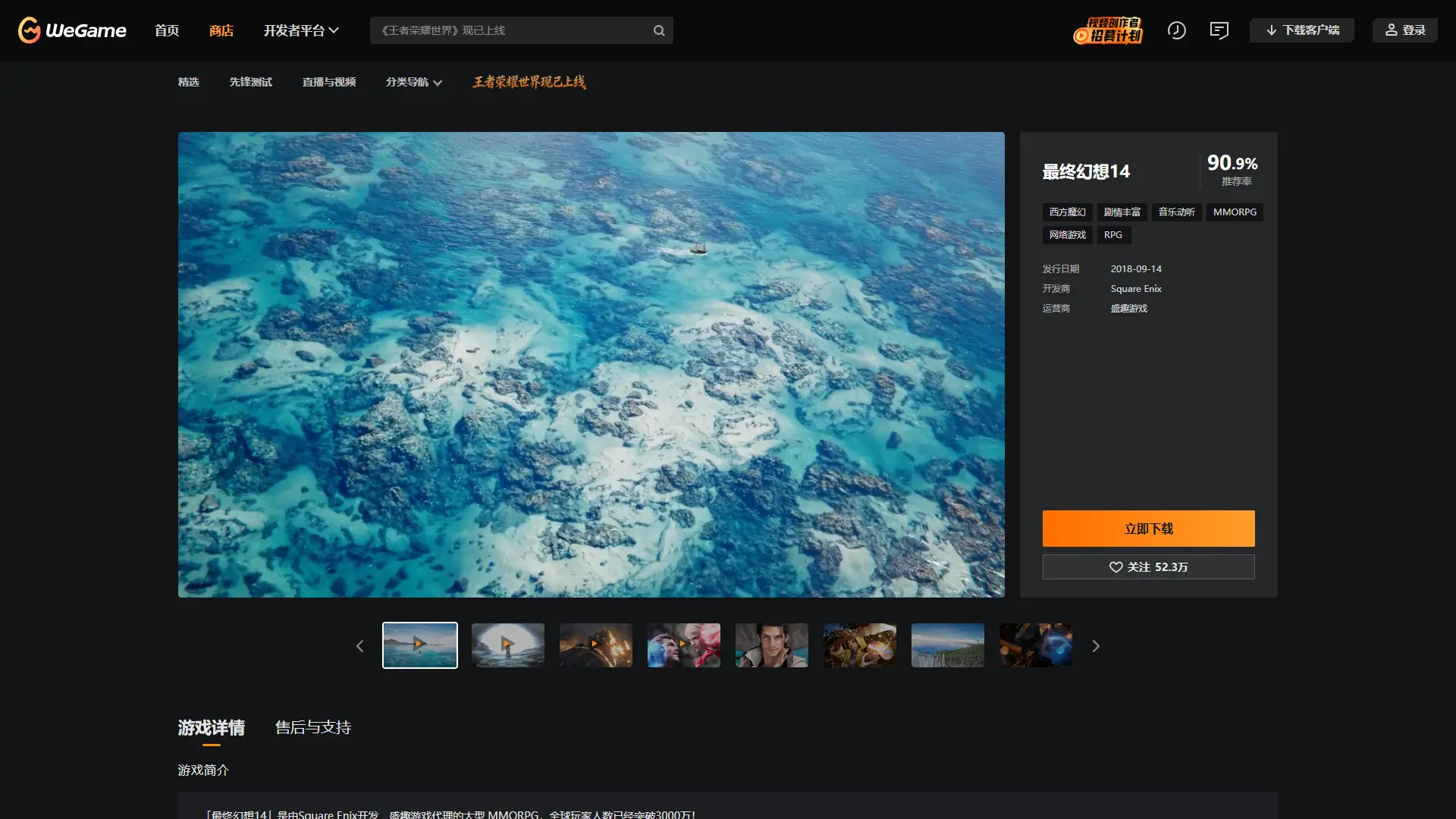Select the man portrait thumbnail
The image size is (1456, 819).
[x=771, y=645]
